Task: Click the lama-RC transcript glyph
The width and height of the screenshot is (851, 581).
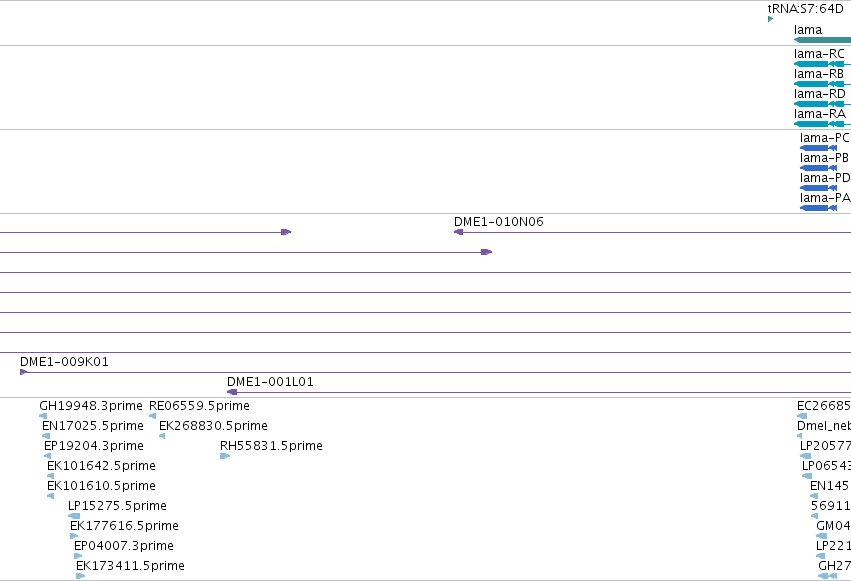Action: tap(822, 64)
